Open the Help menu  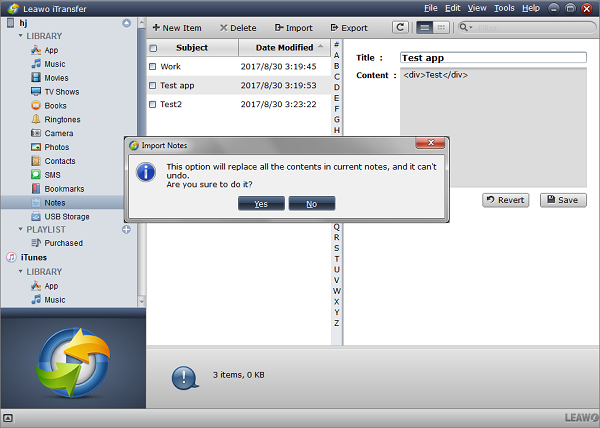pos(531,8)
